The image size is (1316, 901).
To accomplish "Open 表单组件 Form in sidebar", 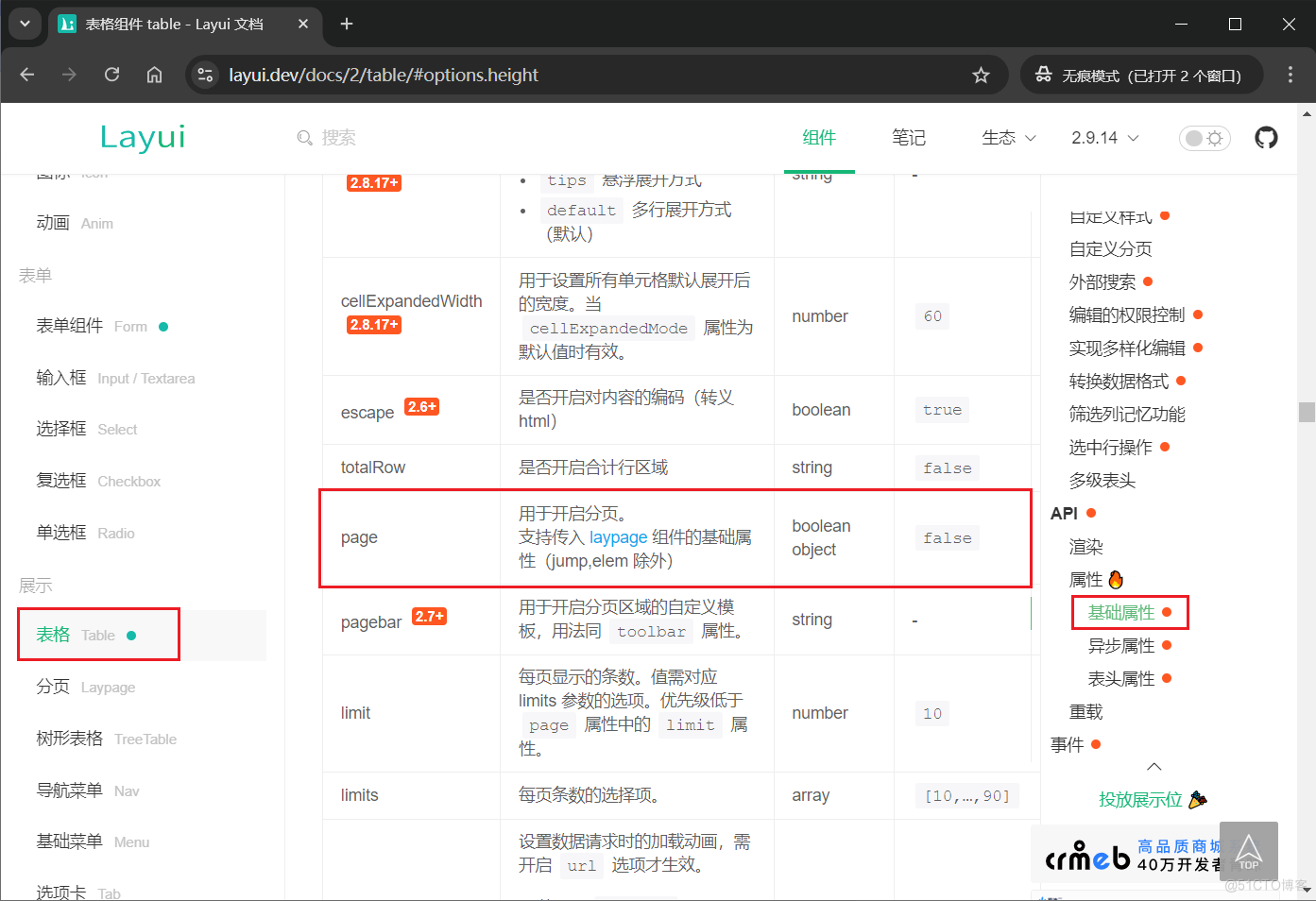I will pos(102,326).
